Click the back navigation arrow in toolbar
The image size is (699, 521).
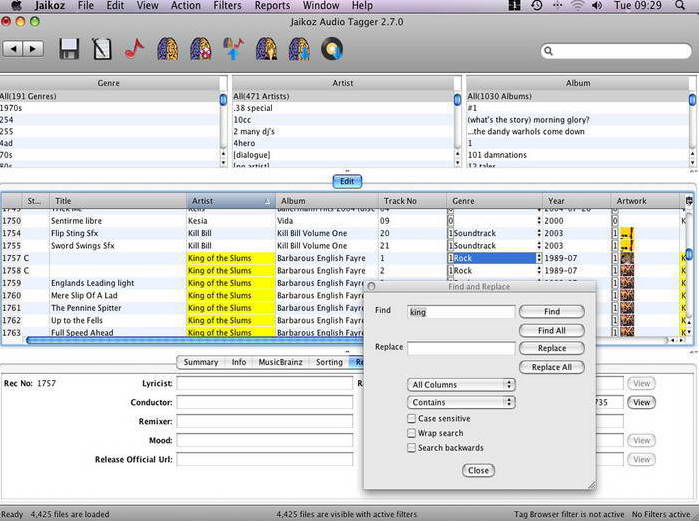click(x=13, y=49)
